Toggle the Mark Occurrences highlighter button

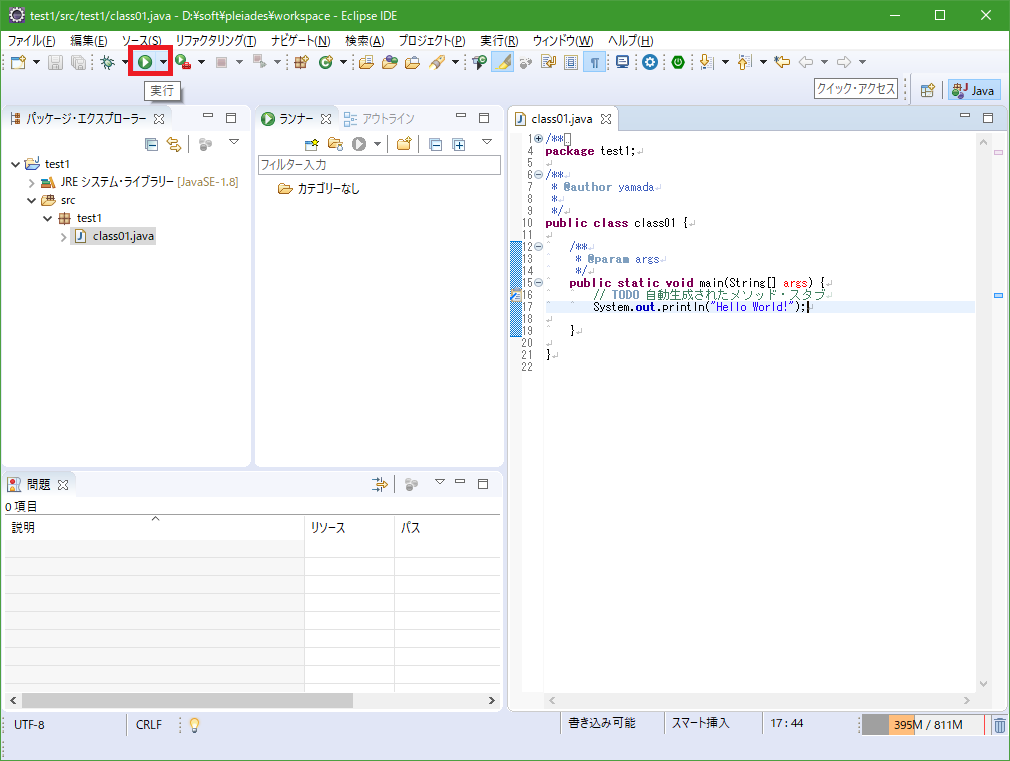tap(503, 62)
